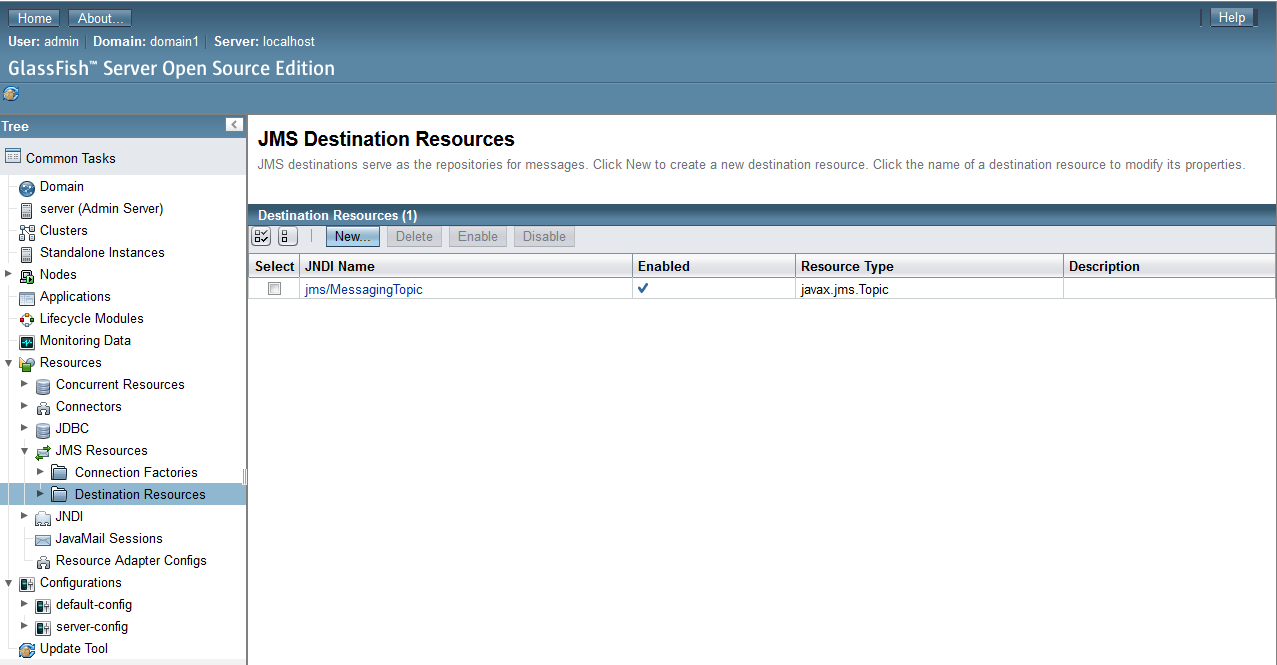Image resolution: width=1277 pixels, height=665 pixels.
Task: Click the Connection Factories folder icon
Action: click(59, 473)
